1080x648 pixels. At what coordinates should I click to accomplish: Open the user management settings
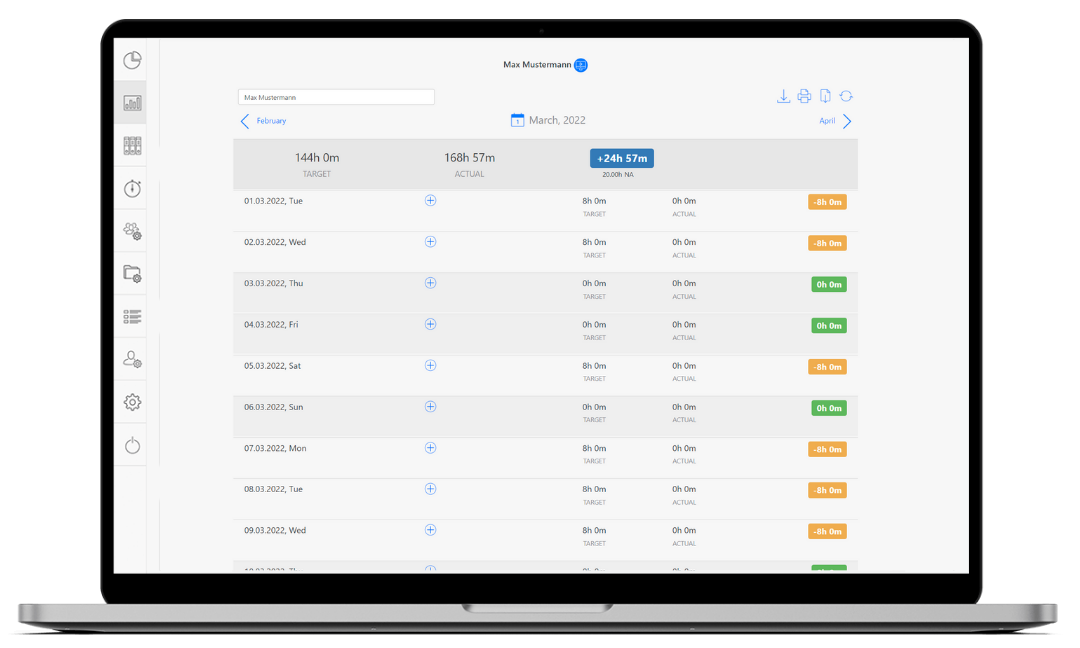131,358
